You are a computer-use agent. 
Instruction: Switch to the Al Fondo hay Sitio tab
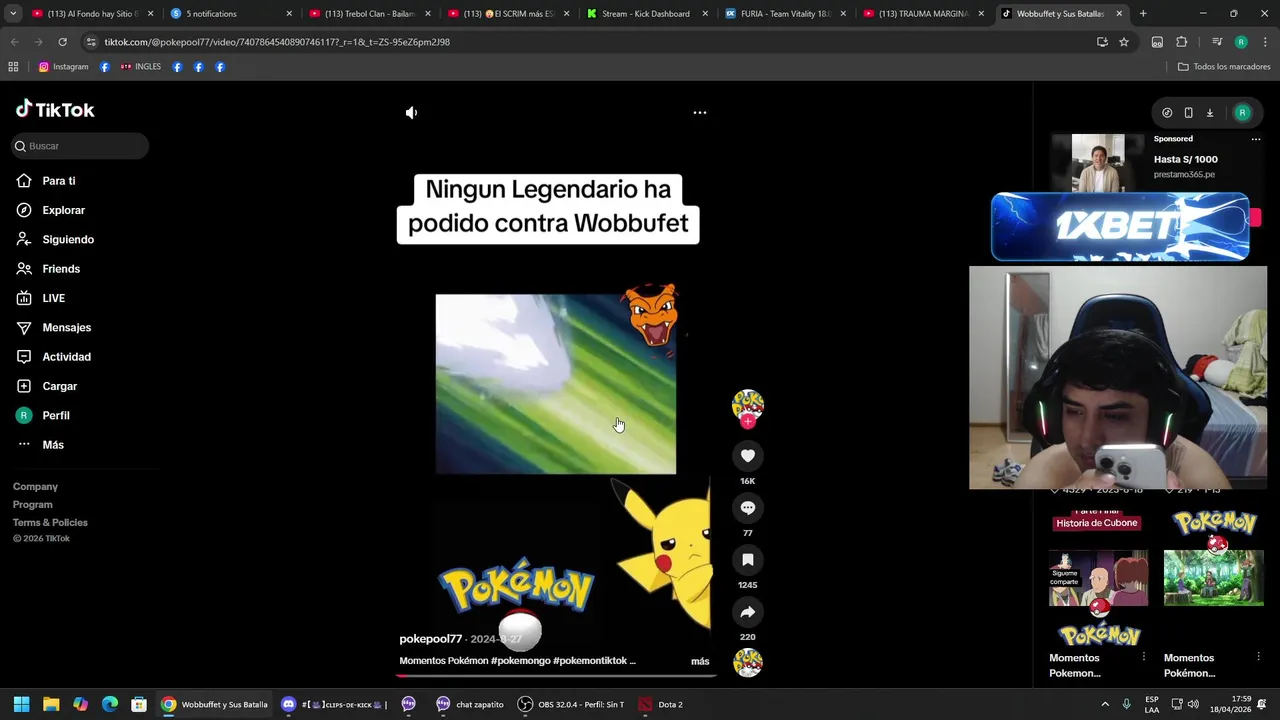91,14
